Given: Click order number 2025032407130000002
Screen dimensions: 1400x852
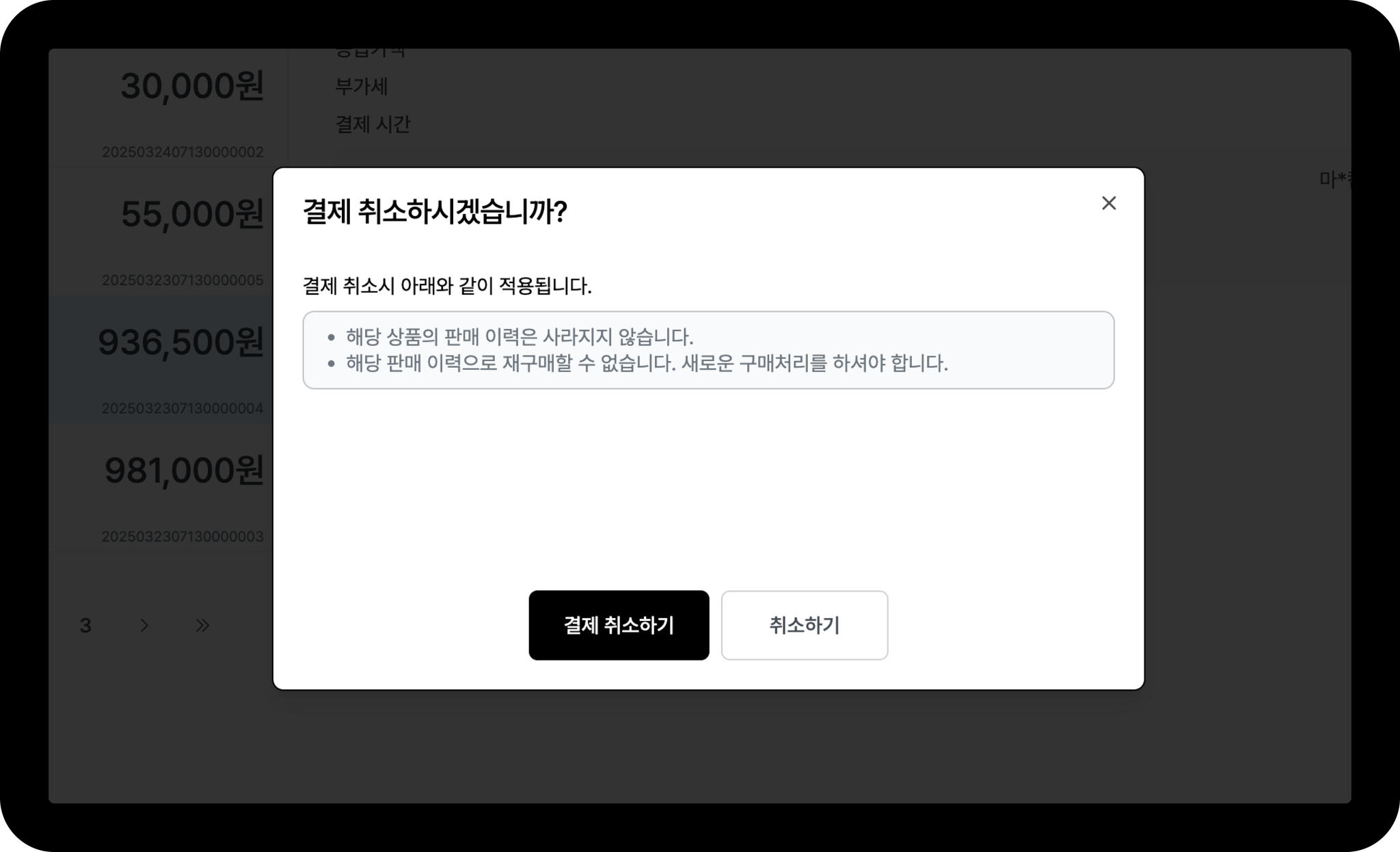Looking at the screenshot, I should (183, 152).
